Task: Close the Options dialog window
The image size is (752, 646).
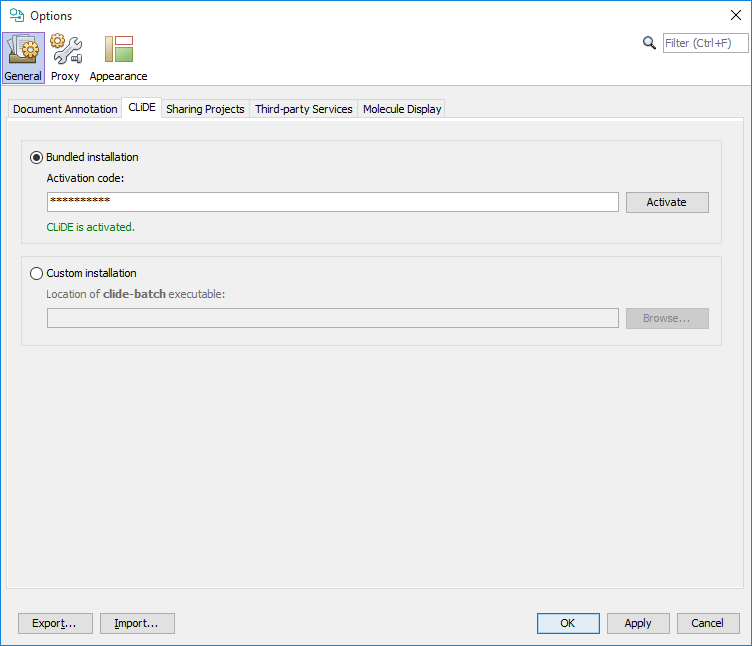Action: [735, 15]
